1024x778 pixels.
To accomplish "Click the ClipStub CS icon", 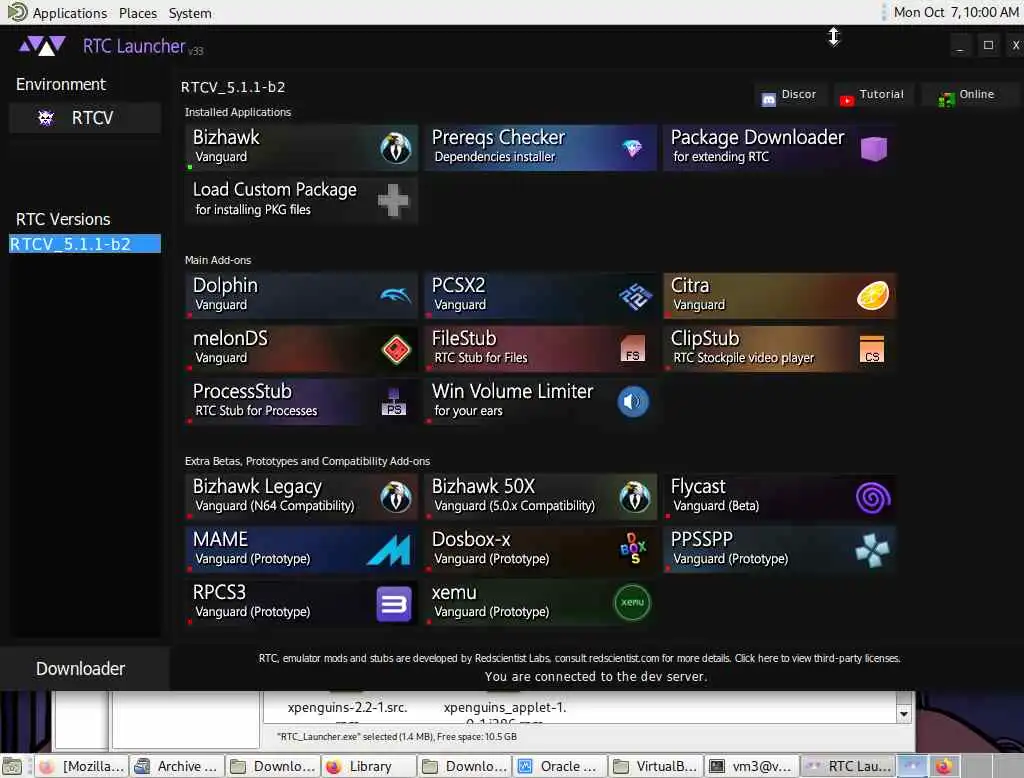I will click(x=872, y=349).
